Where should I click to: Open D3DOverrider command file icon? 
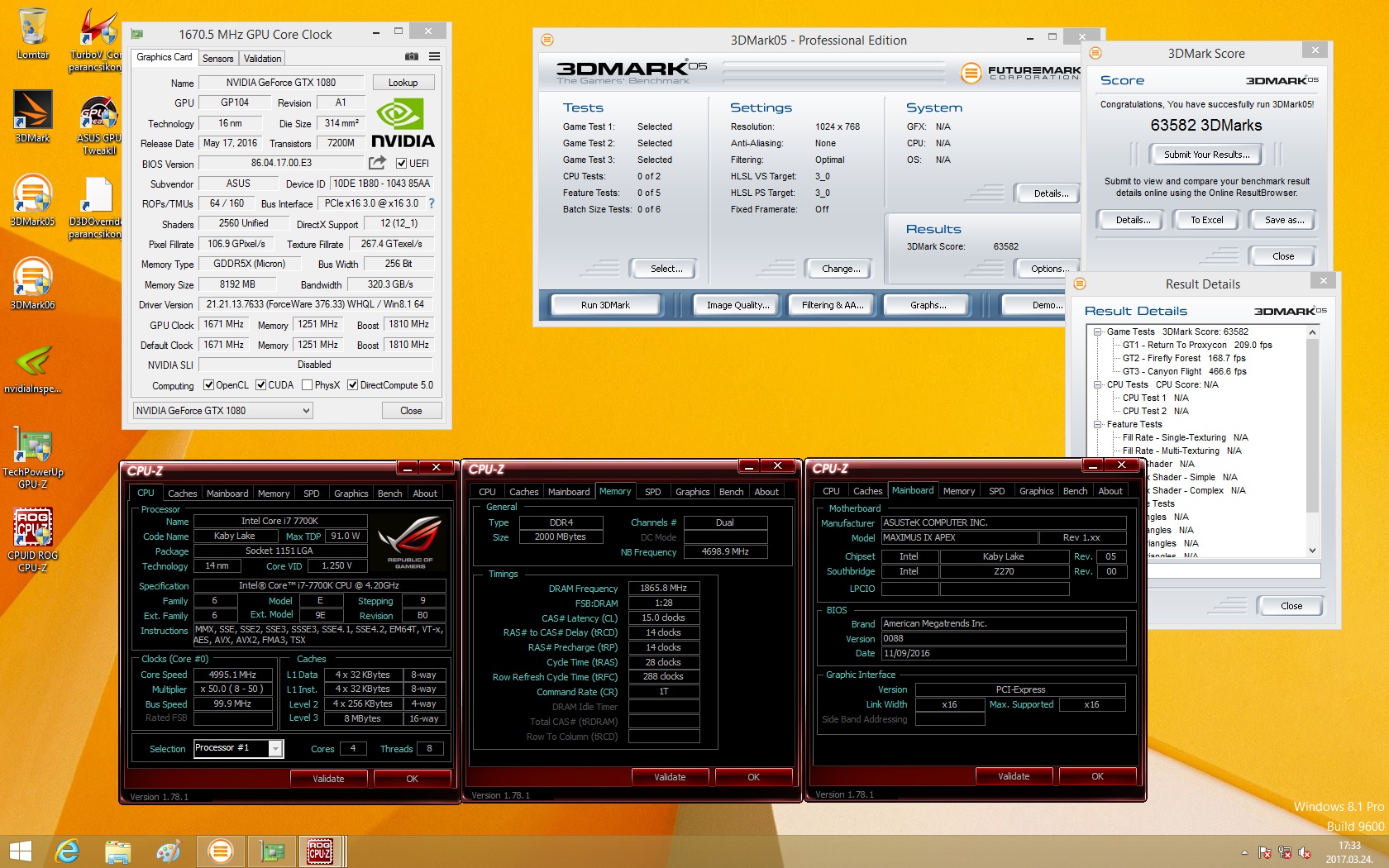click(x=96, y=207)
